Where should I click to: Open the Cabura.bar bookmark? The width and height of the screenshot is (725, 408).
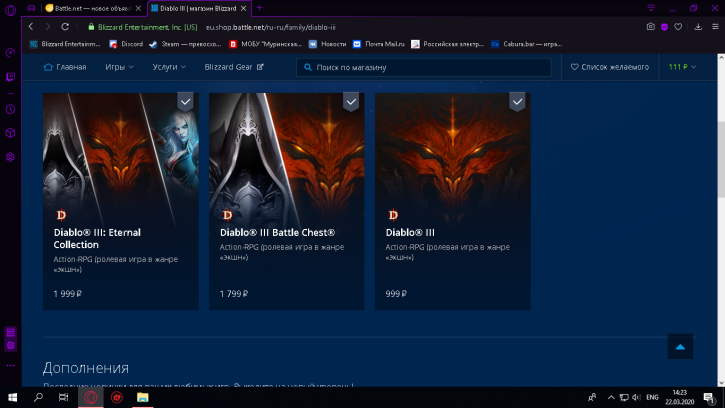(x=527, y=44)
